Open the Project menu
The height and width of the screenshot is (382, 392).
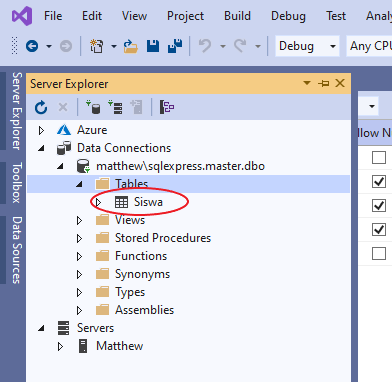(x=185, y=16)
